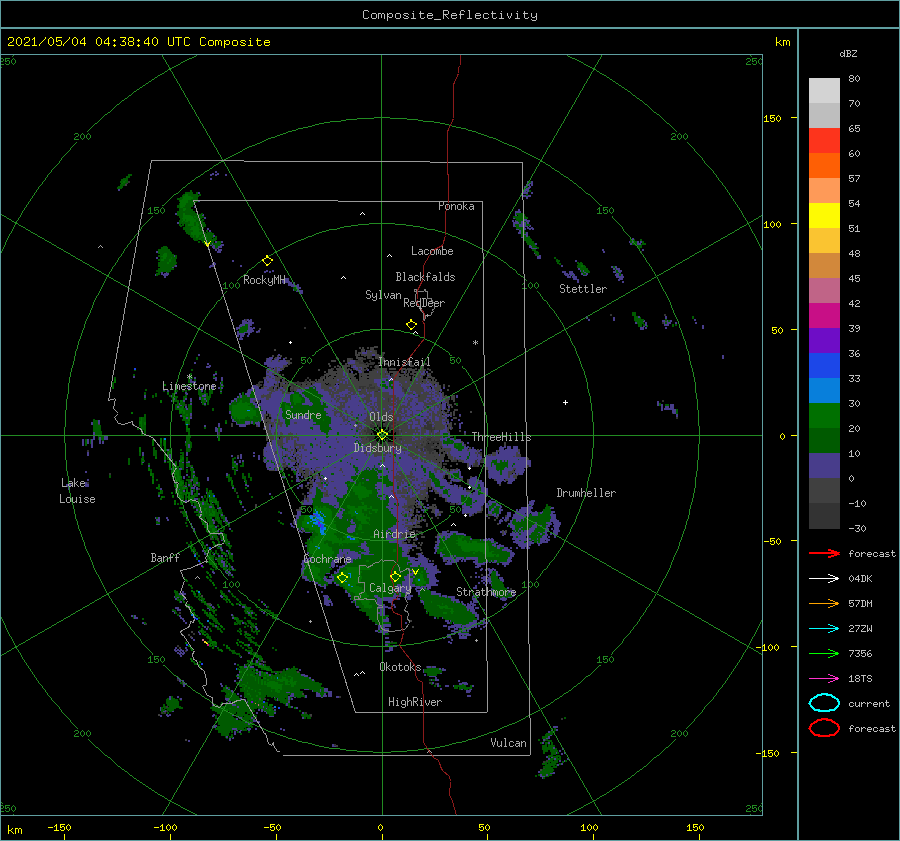This screenshot has height=841, width=900.
Task: Click the Blackfalds town label
Action: 425,277
